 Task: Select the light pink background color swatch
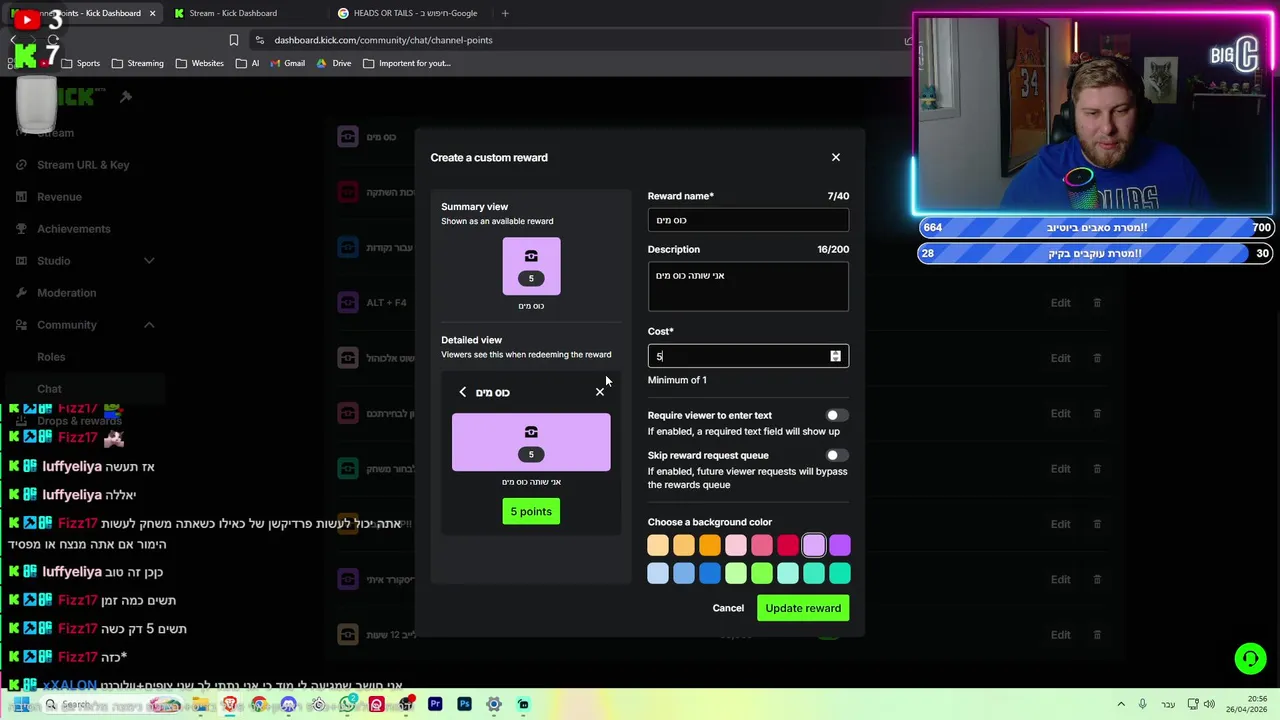click(x=736, y=545)
